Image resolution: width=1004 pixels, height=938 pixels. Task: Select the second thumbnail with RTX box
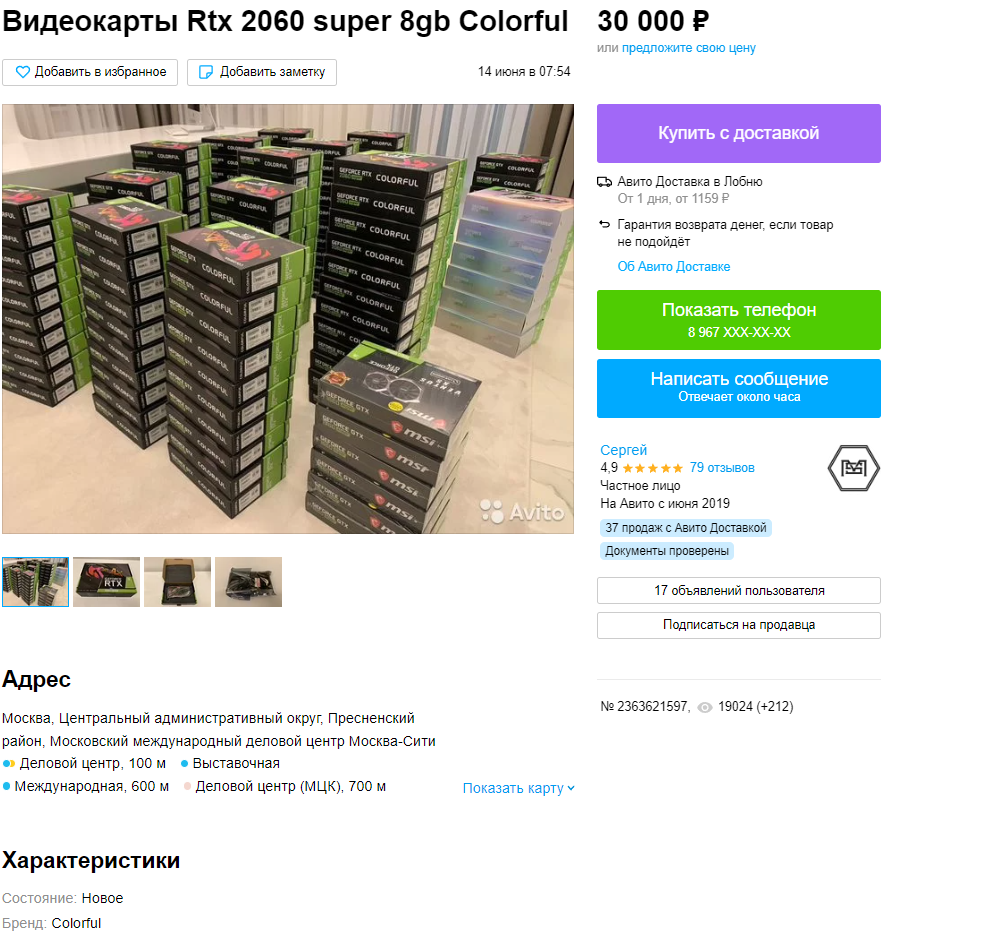click(x=106, y=582)
